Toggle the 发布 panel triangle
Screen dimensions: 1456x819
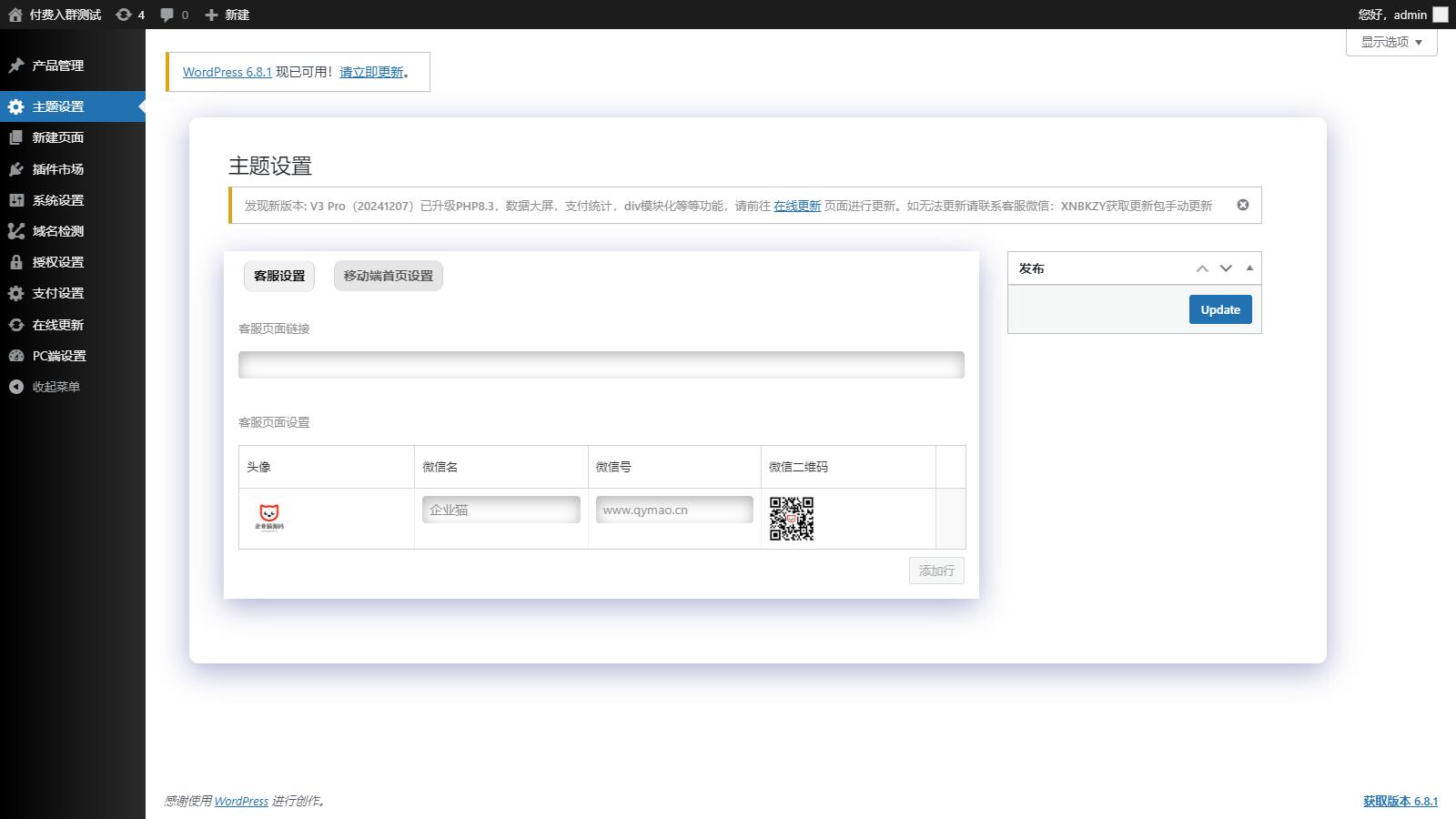[1249, 268]
